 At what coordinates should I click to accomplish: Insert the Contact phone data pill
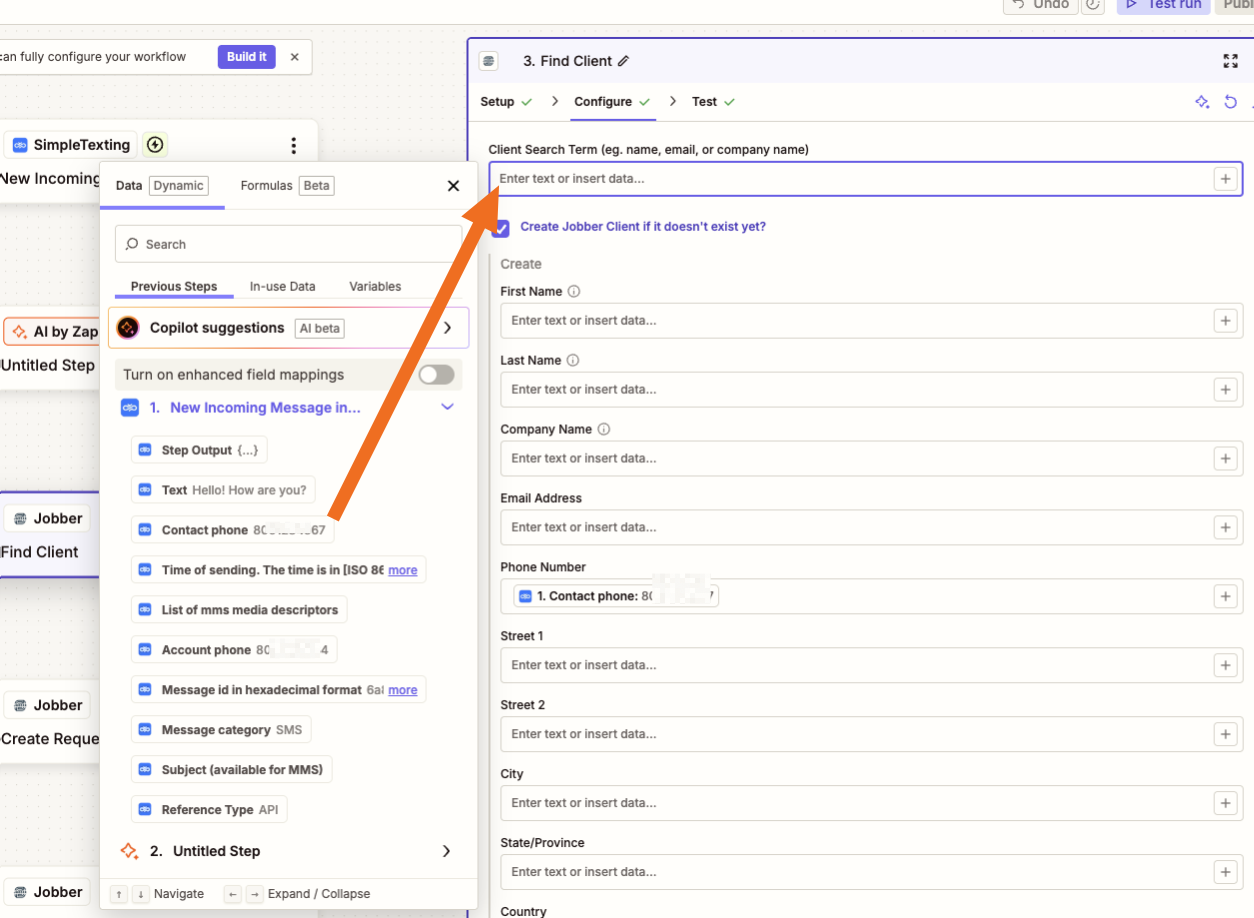pos(232,531)
